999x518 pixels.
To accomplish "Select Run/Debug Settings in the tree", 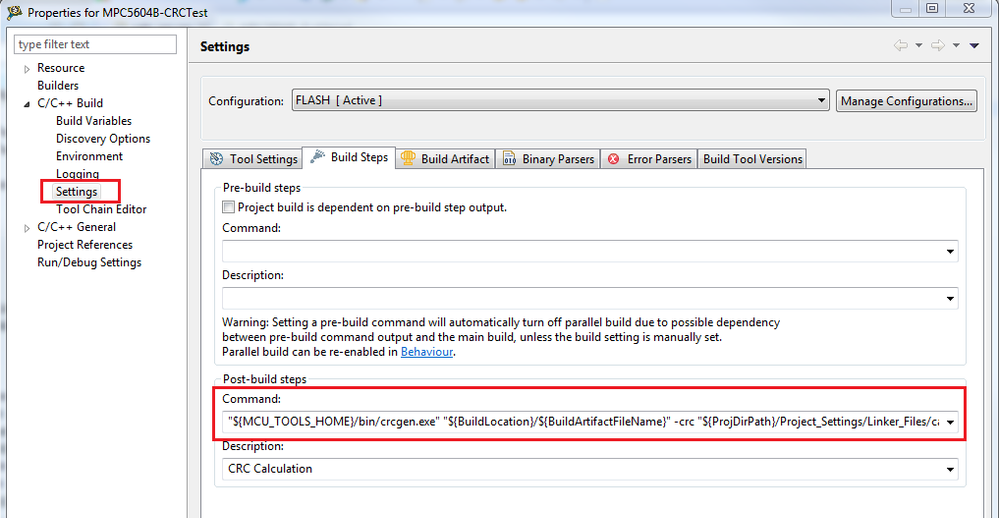I will click(89, 263).
